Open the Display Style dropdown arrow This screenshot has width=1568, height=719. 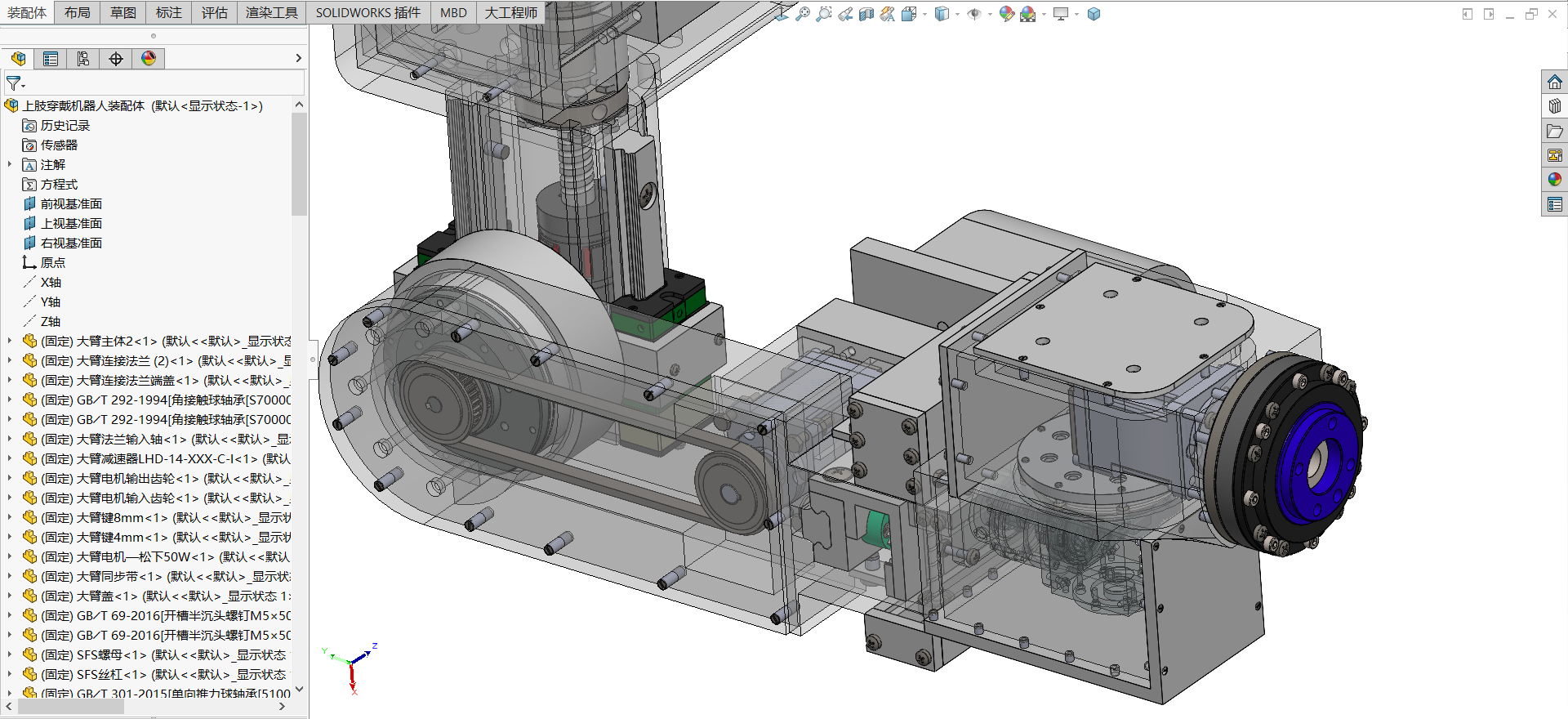[957, 14]
